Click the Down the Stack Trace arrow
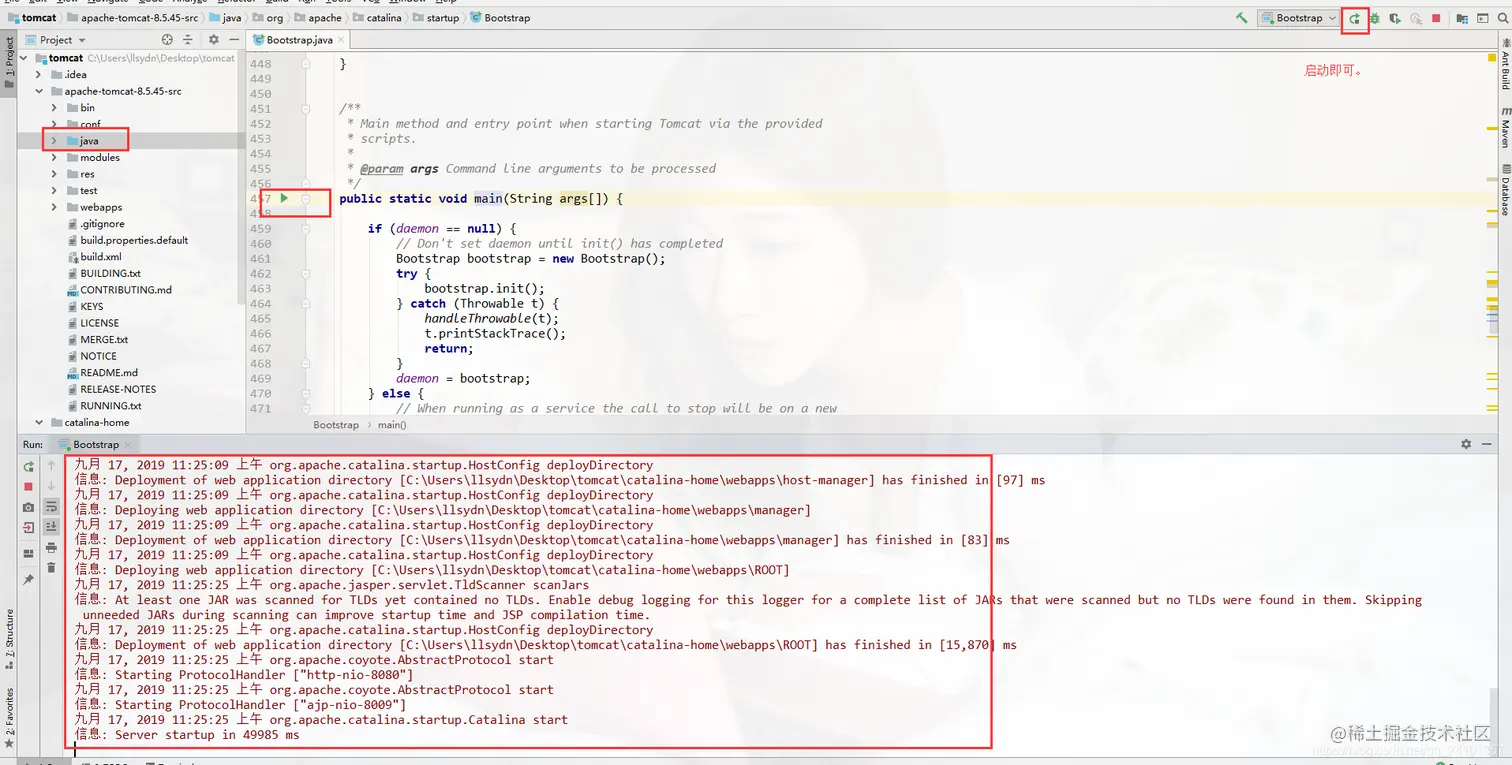Image resolution: width=1512 pixels, height=765 pixels. pyautogui.click(x=51, y=486)
